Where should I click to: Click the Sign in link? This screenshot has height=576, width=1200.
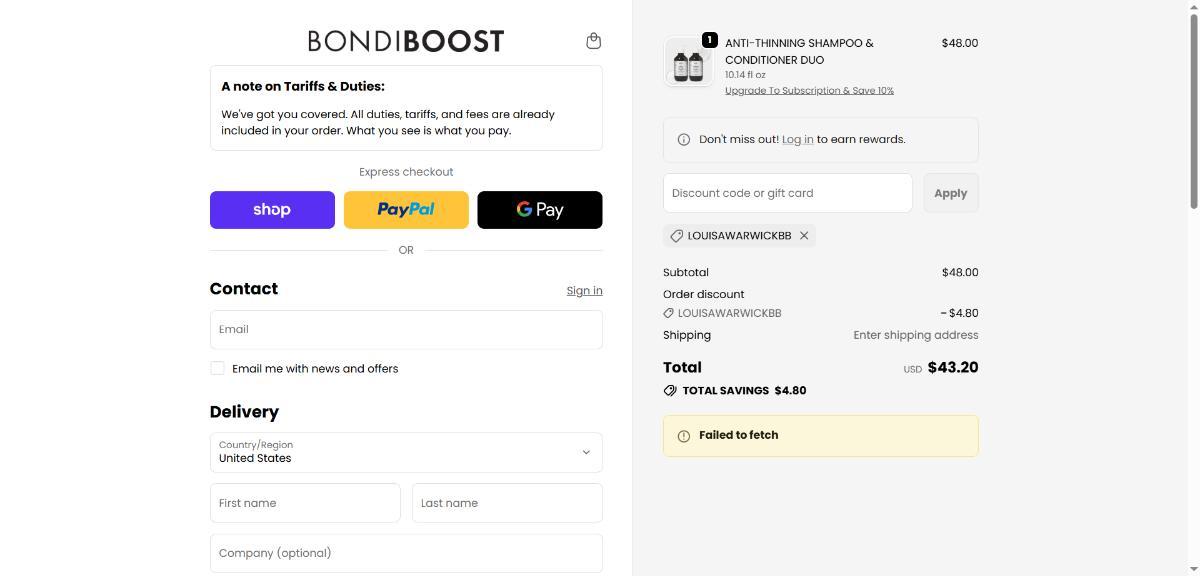click(584, 291)
